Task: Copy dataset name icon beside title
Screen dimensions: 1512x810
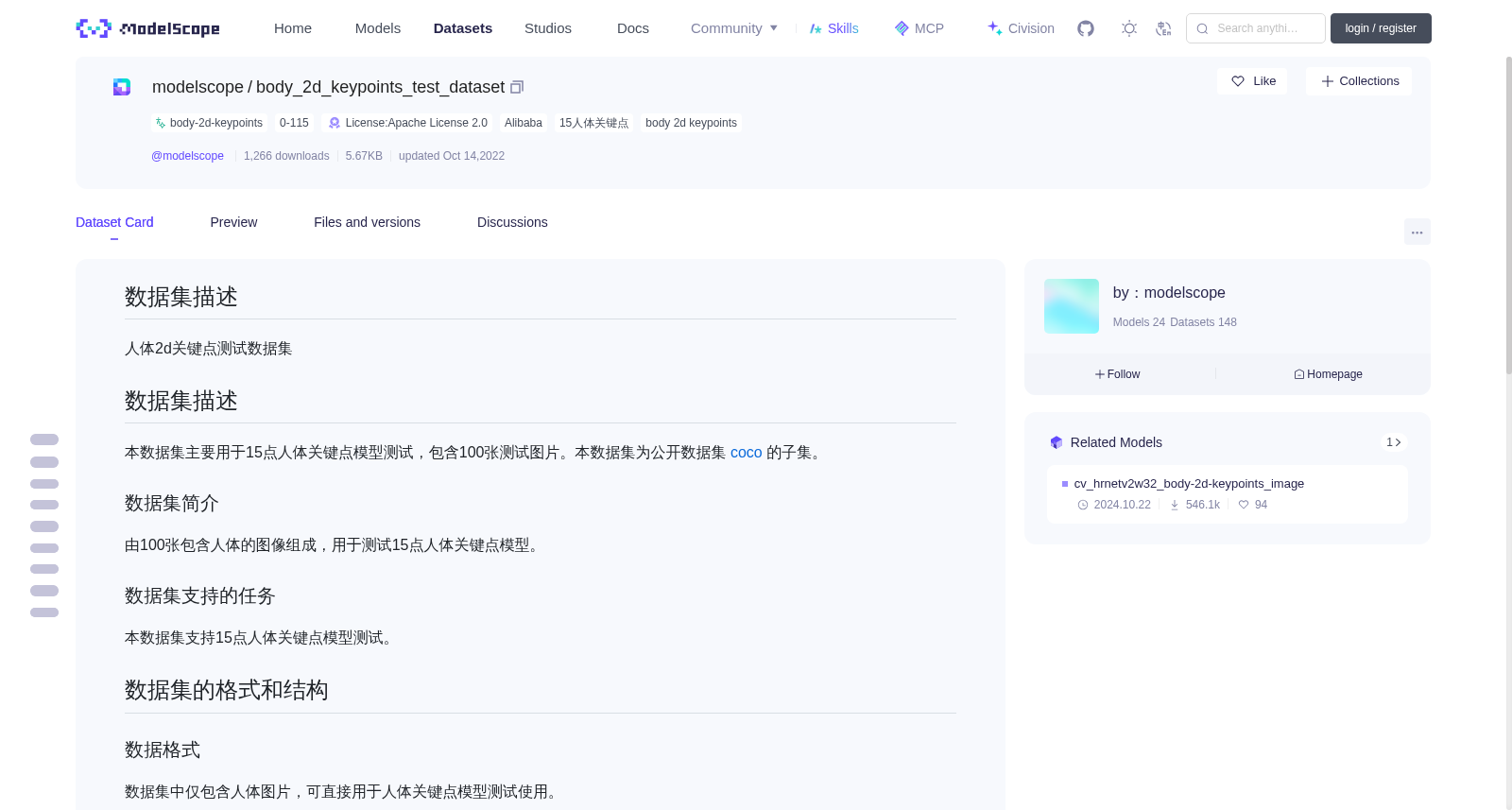Action: 517,87
